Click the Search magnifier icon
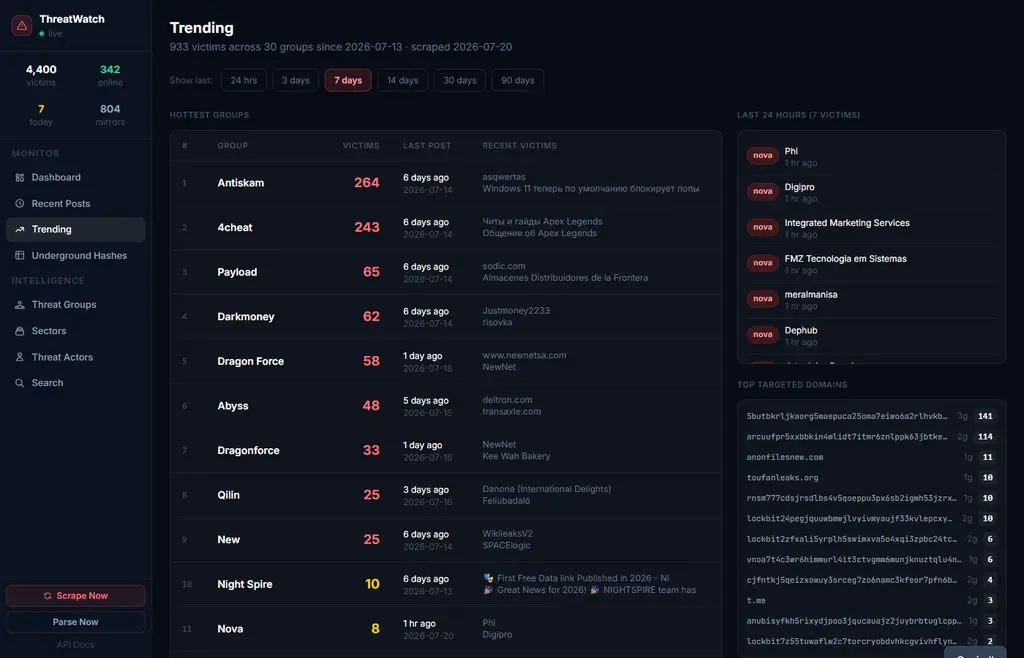Image resolution: width=1024 pixels, height=658 pixels. click(x=20, y=383)
